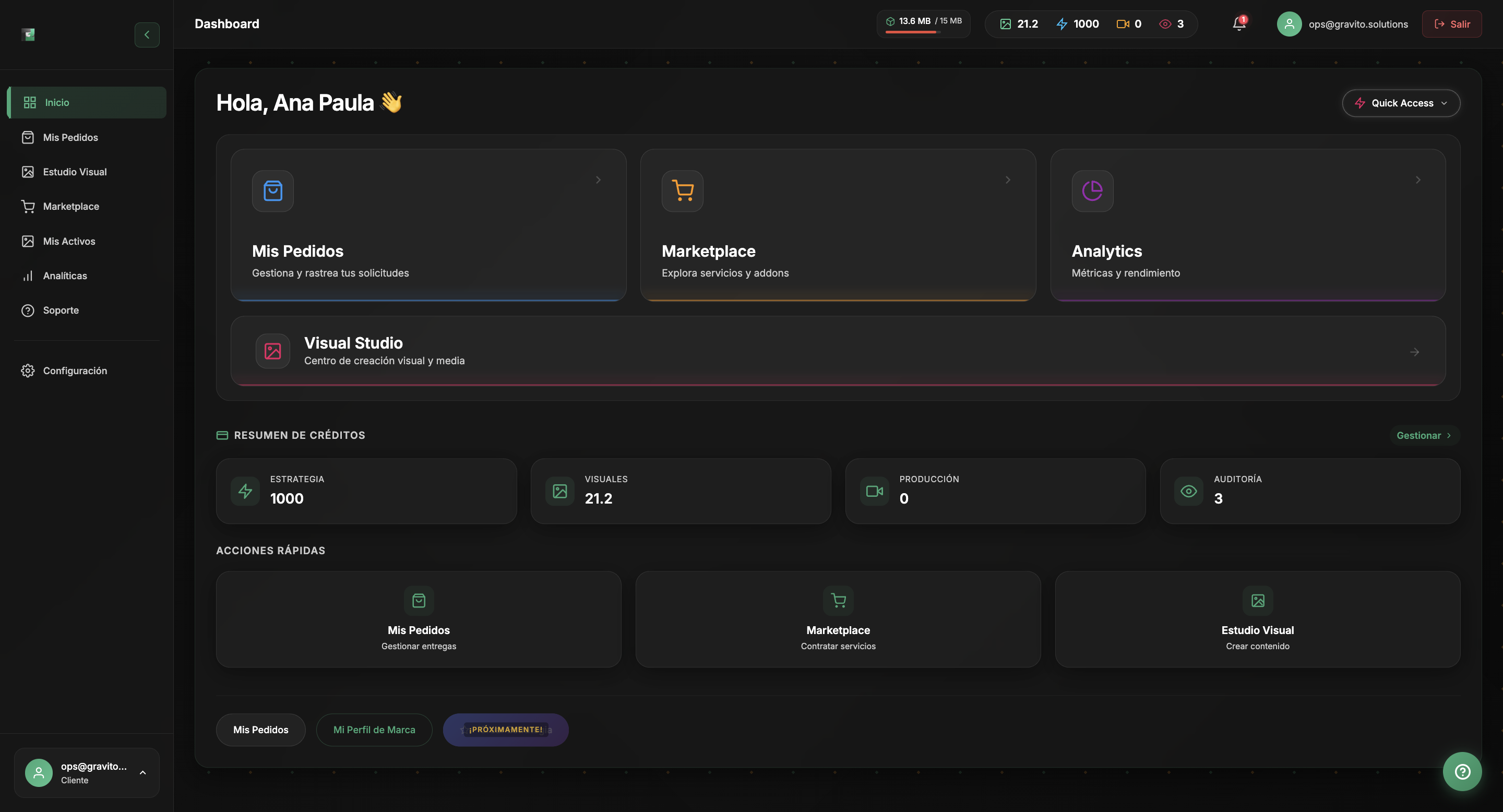Open Mis Activos from the sidebar icon
This screenshot has width=1503, height=812.
(x=29, y=241)
